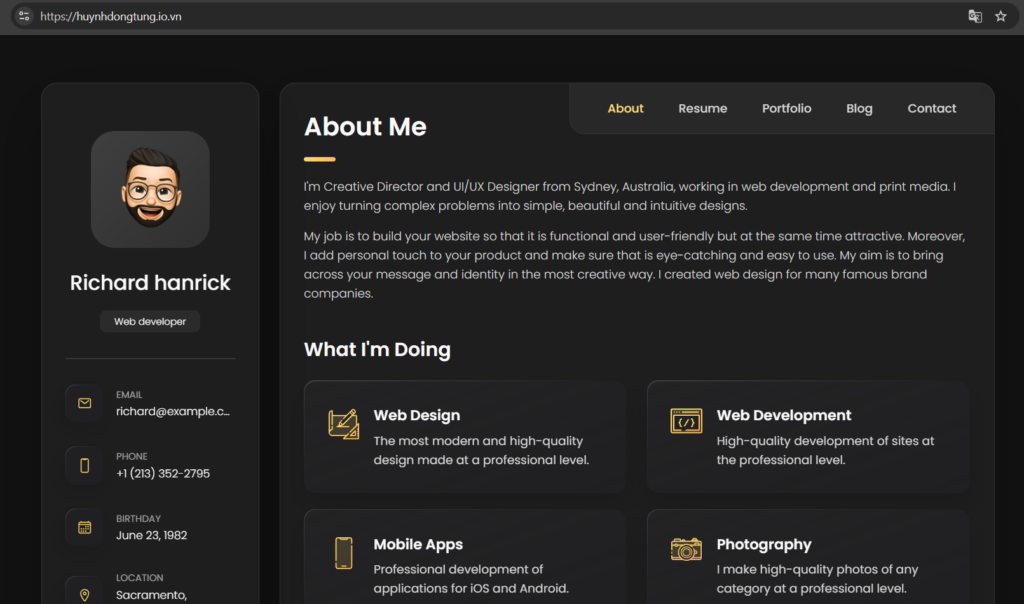Bookmark this page with star icon
Viewport: 1024px width, 604px height.
click(1000, 16)
